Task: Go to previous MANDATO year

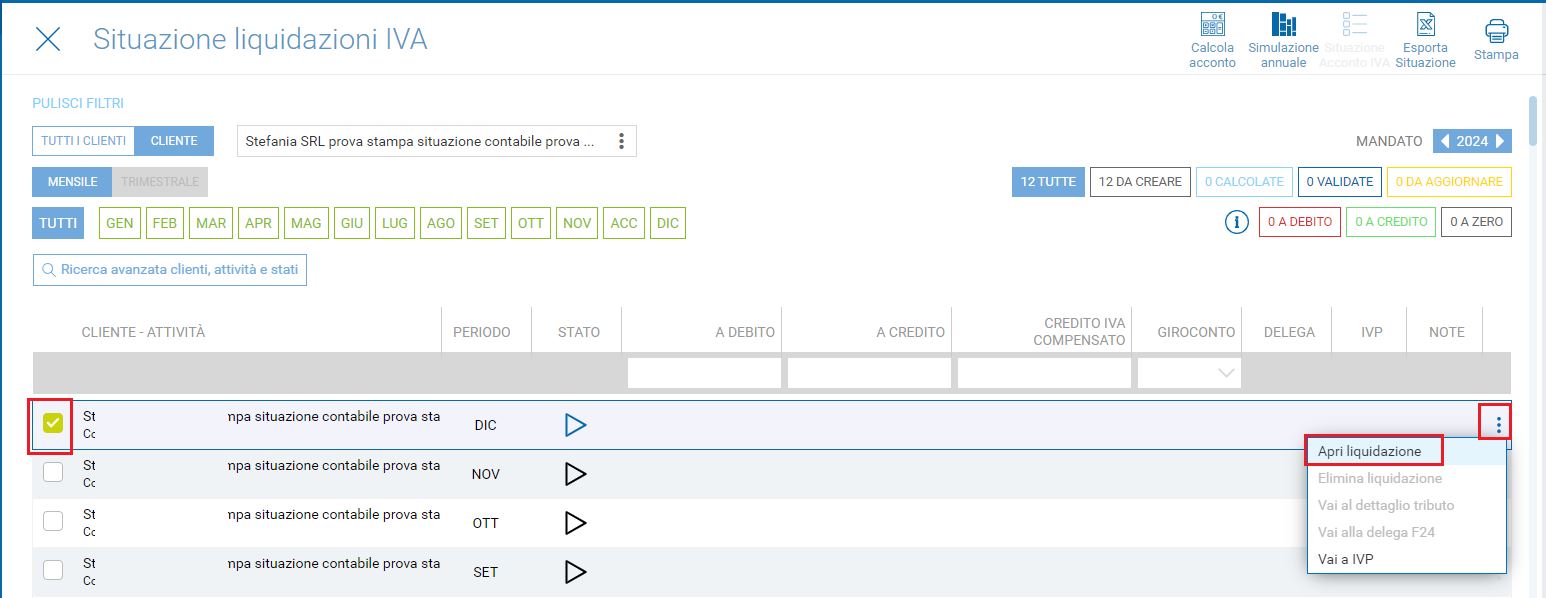Action: [x=1443, y=141]
